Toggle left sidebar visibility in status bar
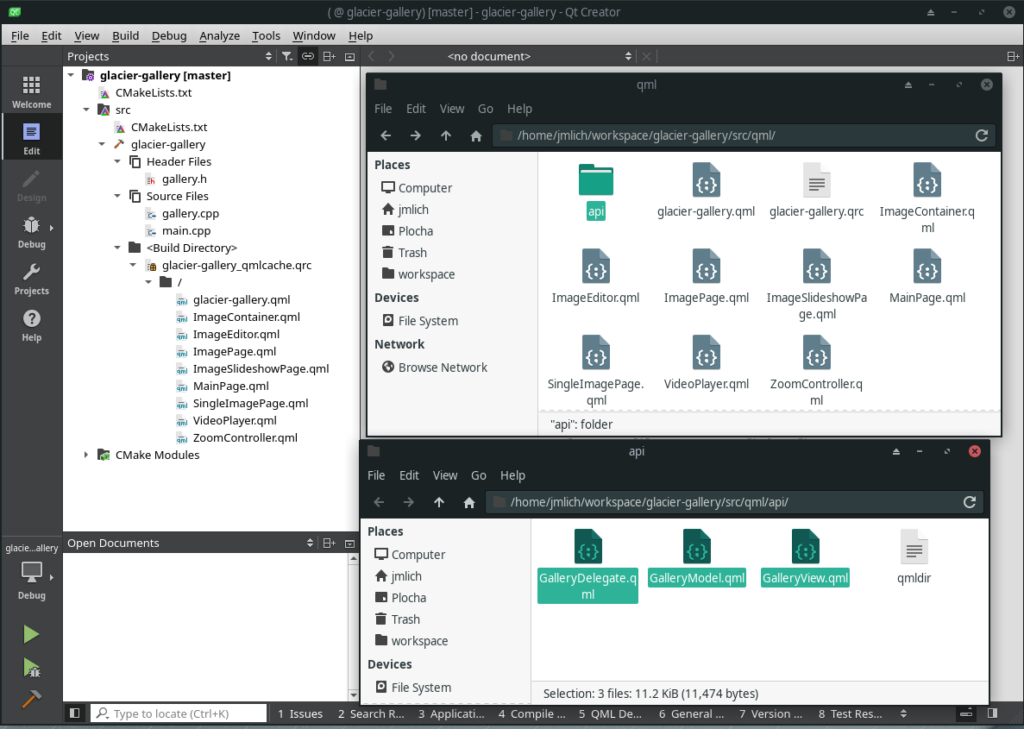 (x=74, y=713)
